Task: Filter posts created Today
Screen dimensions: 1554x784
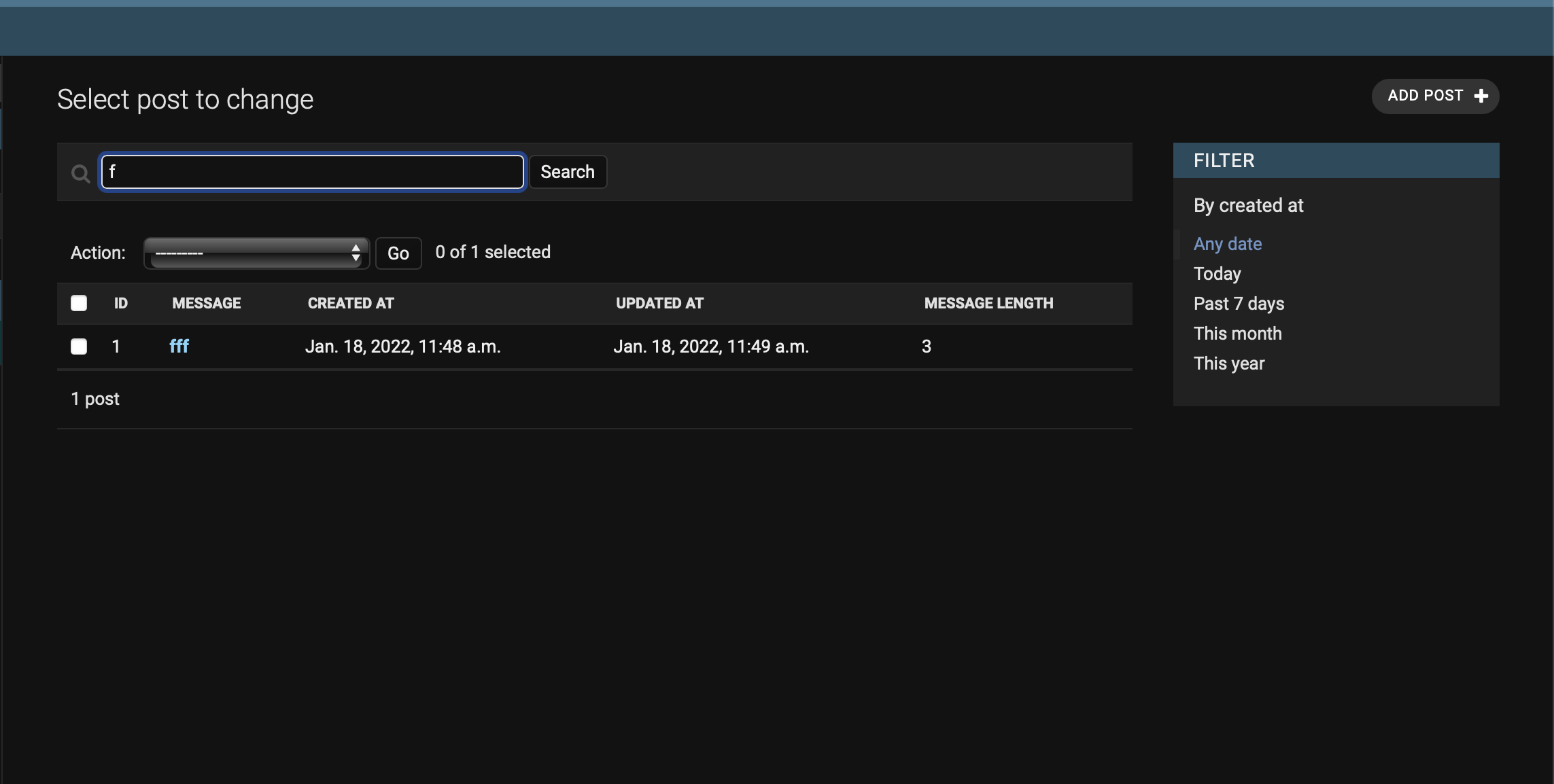Action: pos(1217,274)
